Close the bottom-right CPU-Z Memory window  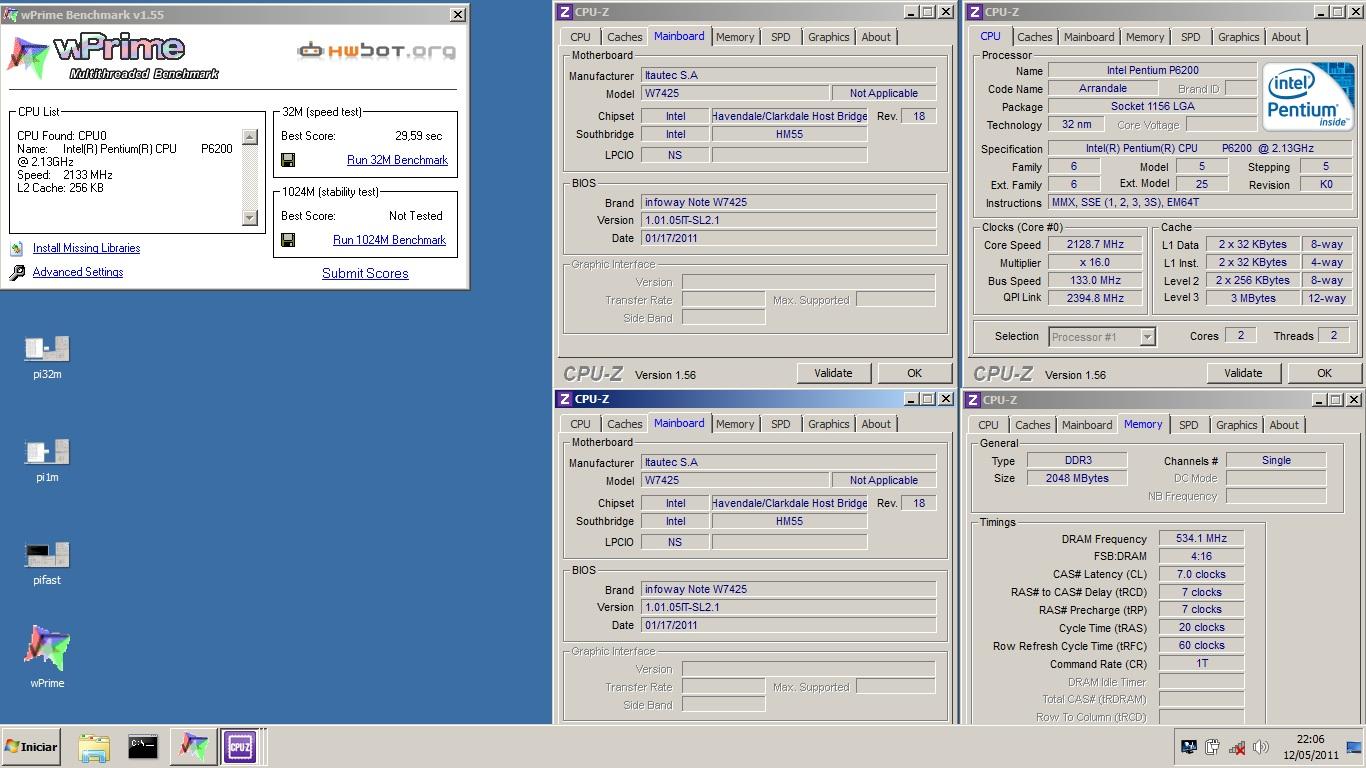(x=1354, y=400)
